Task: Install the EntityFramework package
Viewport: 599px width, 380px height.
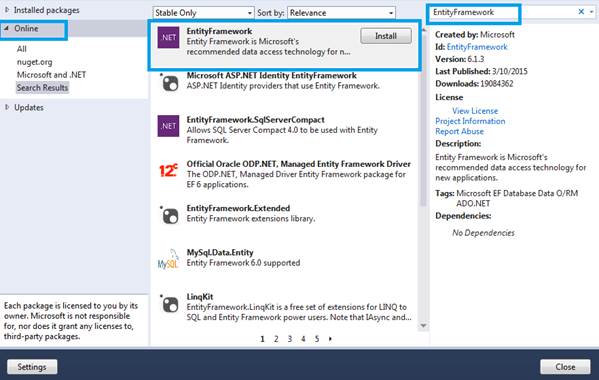Action: click(x=386, y=36)
